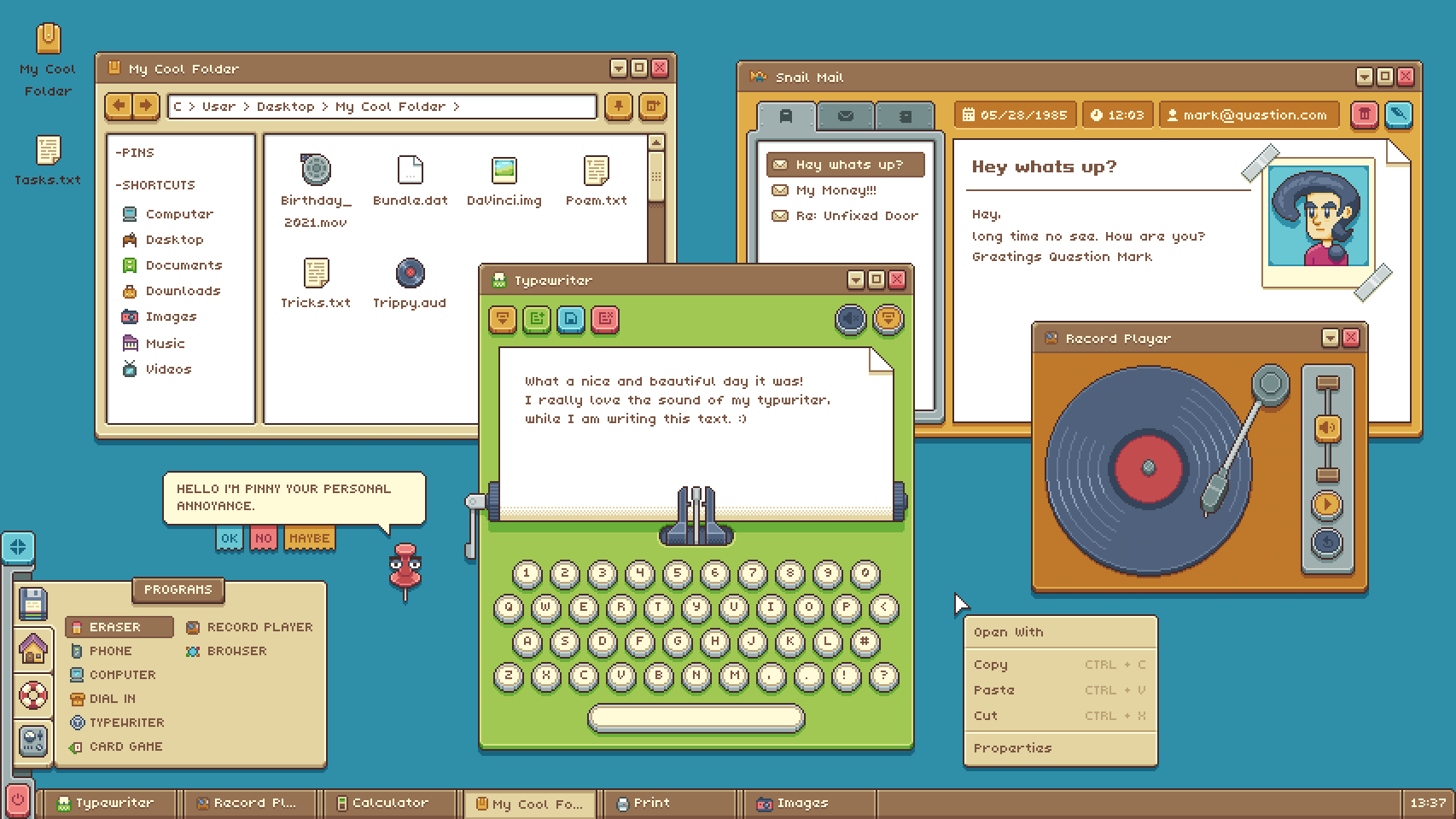Start playback with the record player play button
This screenshot has width=1456, height=819.
coord(1326,504)
